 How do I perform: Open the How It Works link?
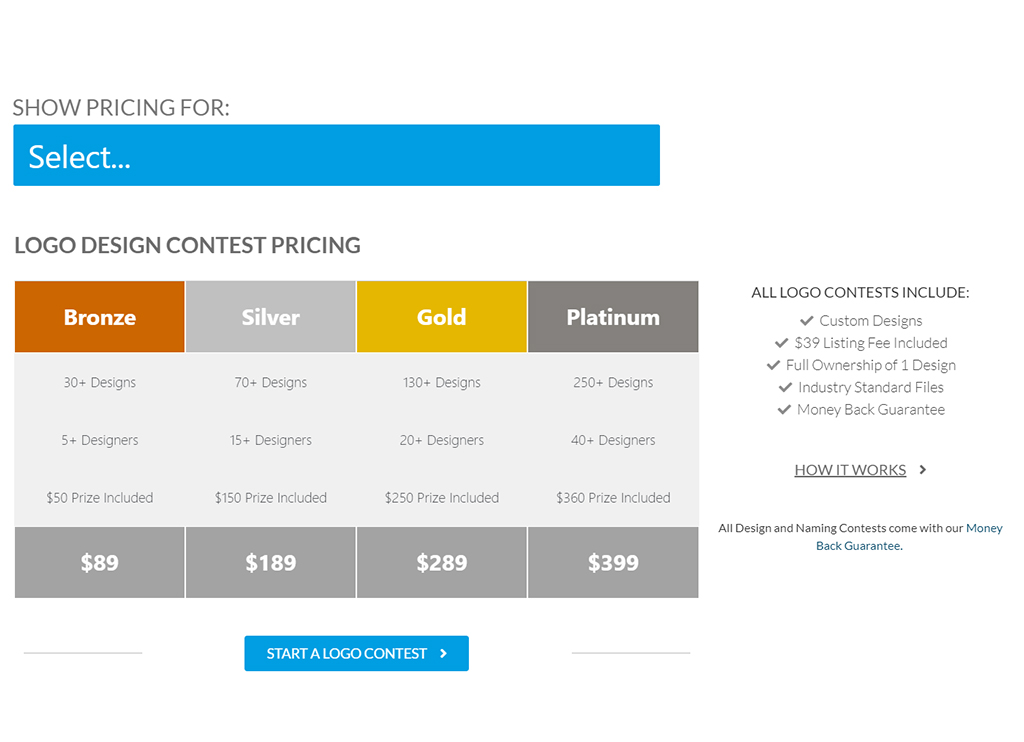click(850, 470)
